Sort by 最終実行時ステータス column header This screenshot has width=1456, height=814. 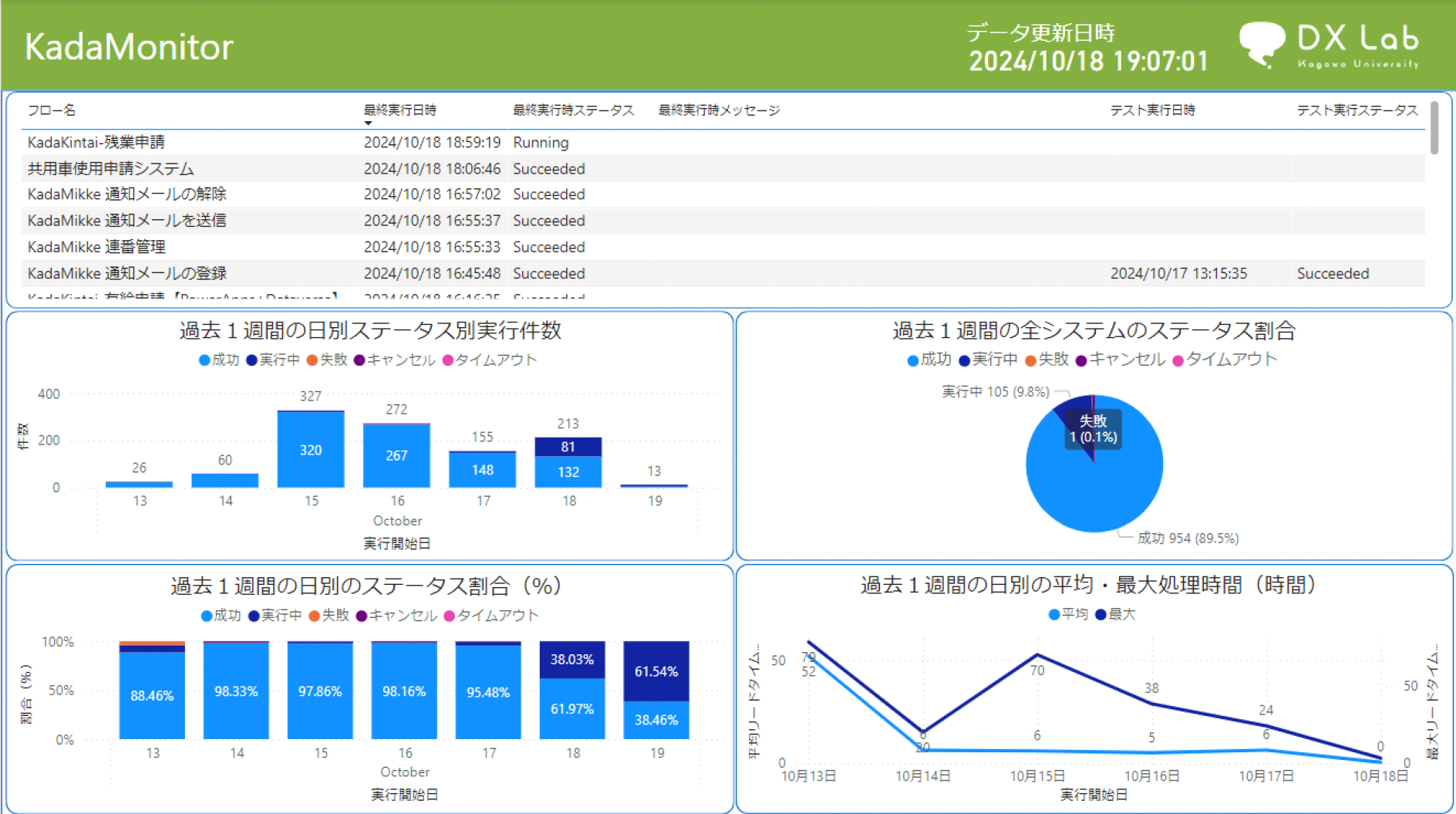coord(574,110)
